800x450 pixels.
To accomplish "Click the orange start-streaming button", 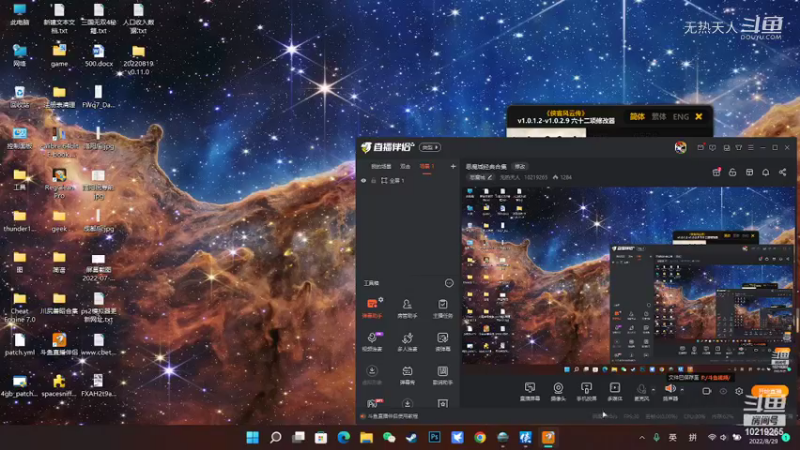I will [769, 391].
